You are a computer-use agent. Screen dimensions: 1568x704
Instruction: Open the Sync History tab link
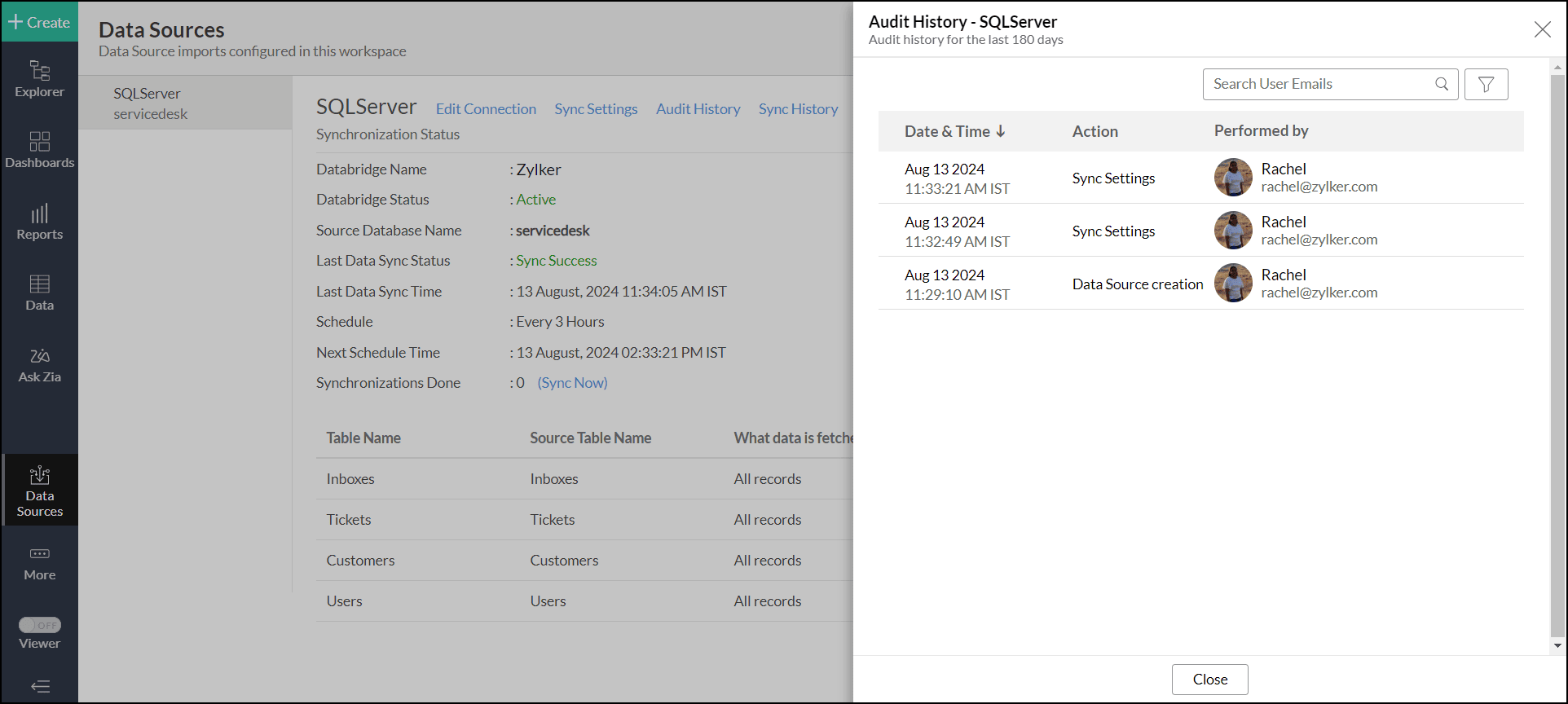[x=798, y=109]
